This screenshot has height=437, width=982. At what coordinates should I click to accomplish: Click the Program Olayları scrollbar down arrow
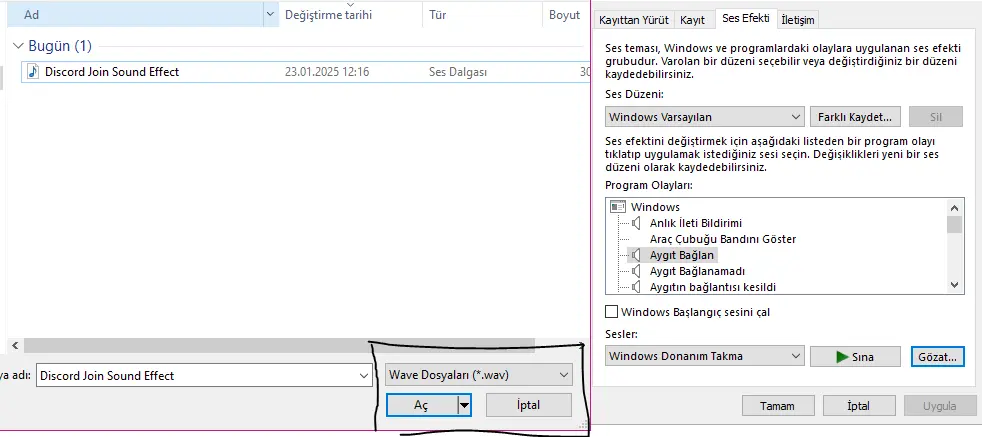[x=954, y=284]
